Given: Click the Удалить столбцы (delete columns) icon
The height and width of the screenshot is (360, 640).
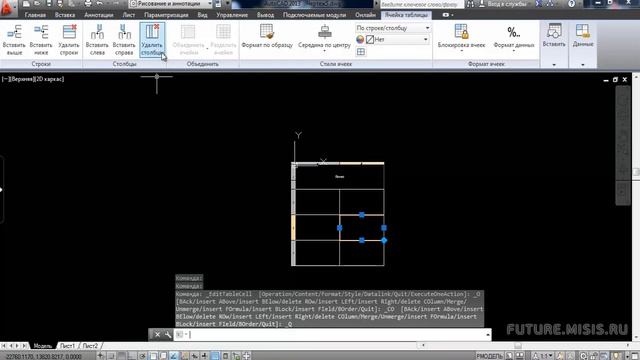Looking at the screenshot, I should pyautogui.click(x=152, y=32).
